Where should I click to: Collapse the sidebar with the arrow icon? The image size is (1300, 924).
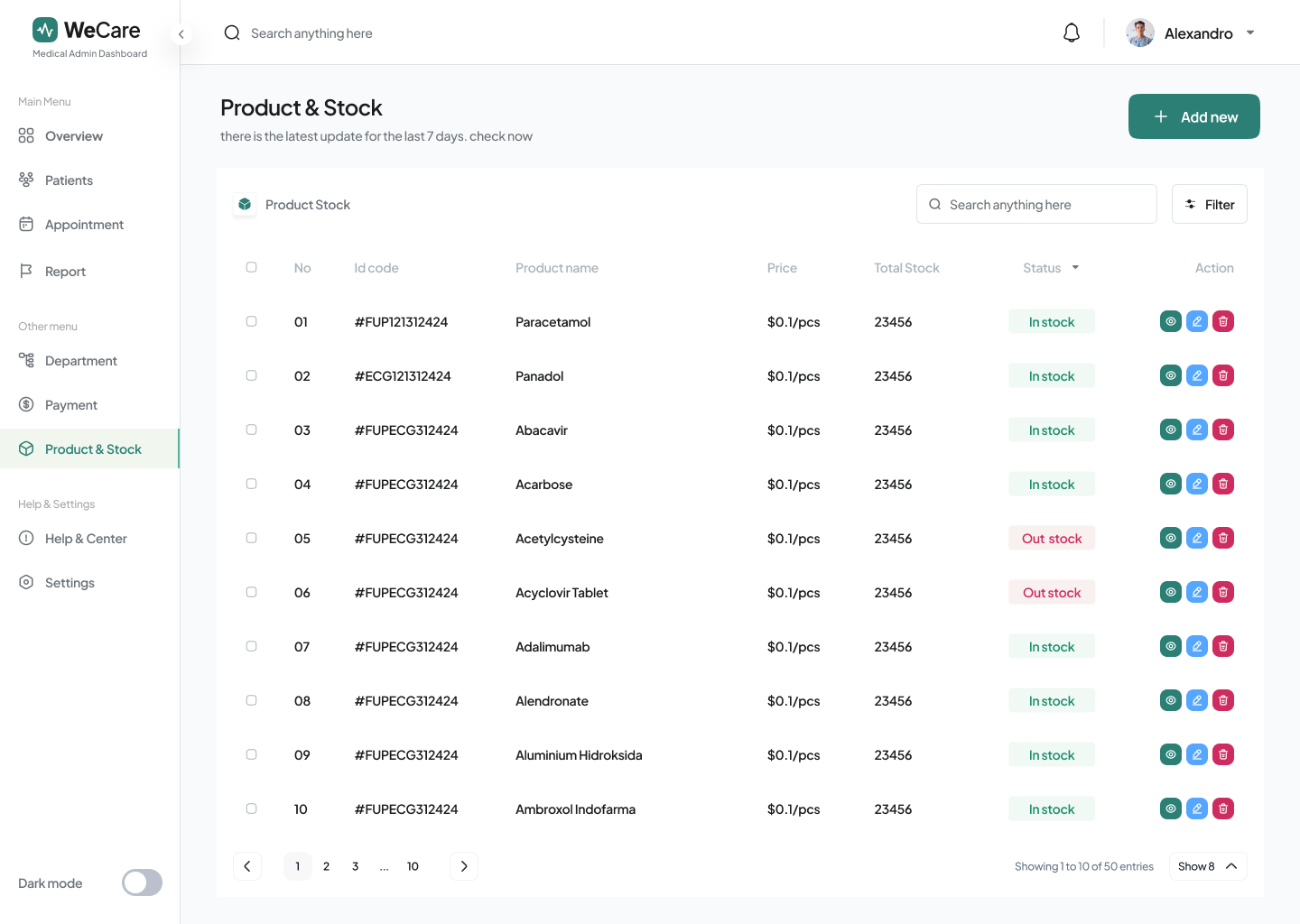[181, 34]
